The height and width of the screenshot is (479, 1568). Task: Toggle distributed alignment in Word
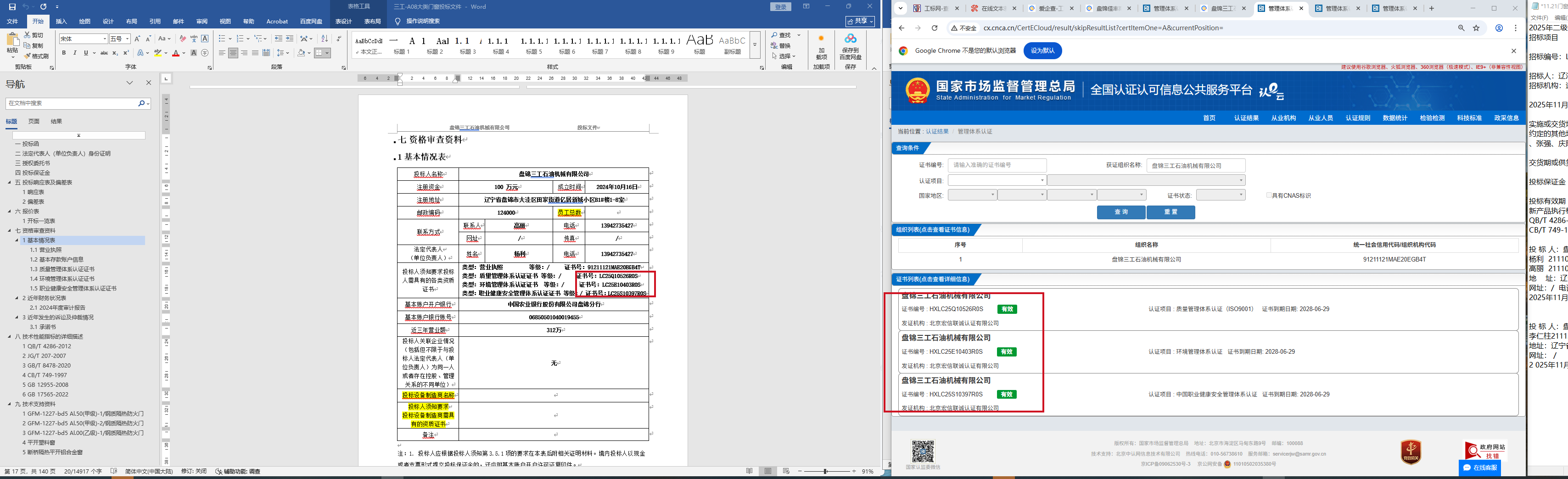point(266,53)
